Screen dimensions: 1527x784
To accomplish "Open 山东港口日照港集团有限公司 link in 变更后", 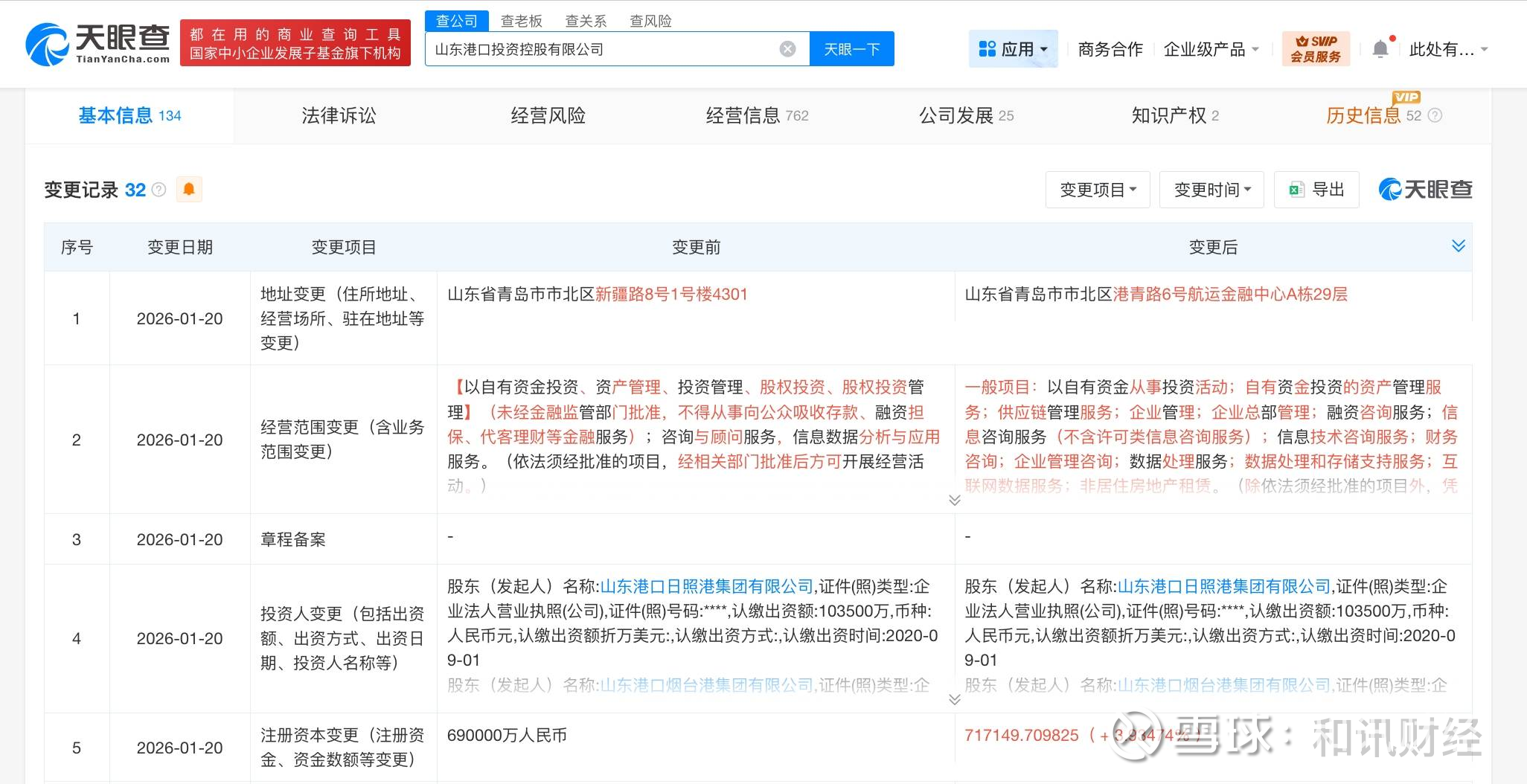I will (1224, 586).
